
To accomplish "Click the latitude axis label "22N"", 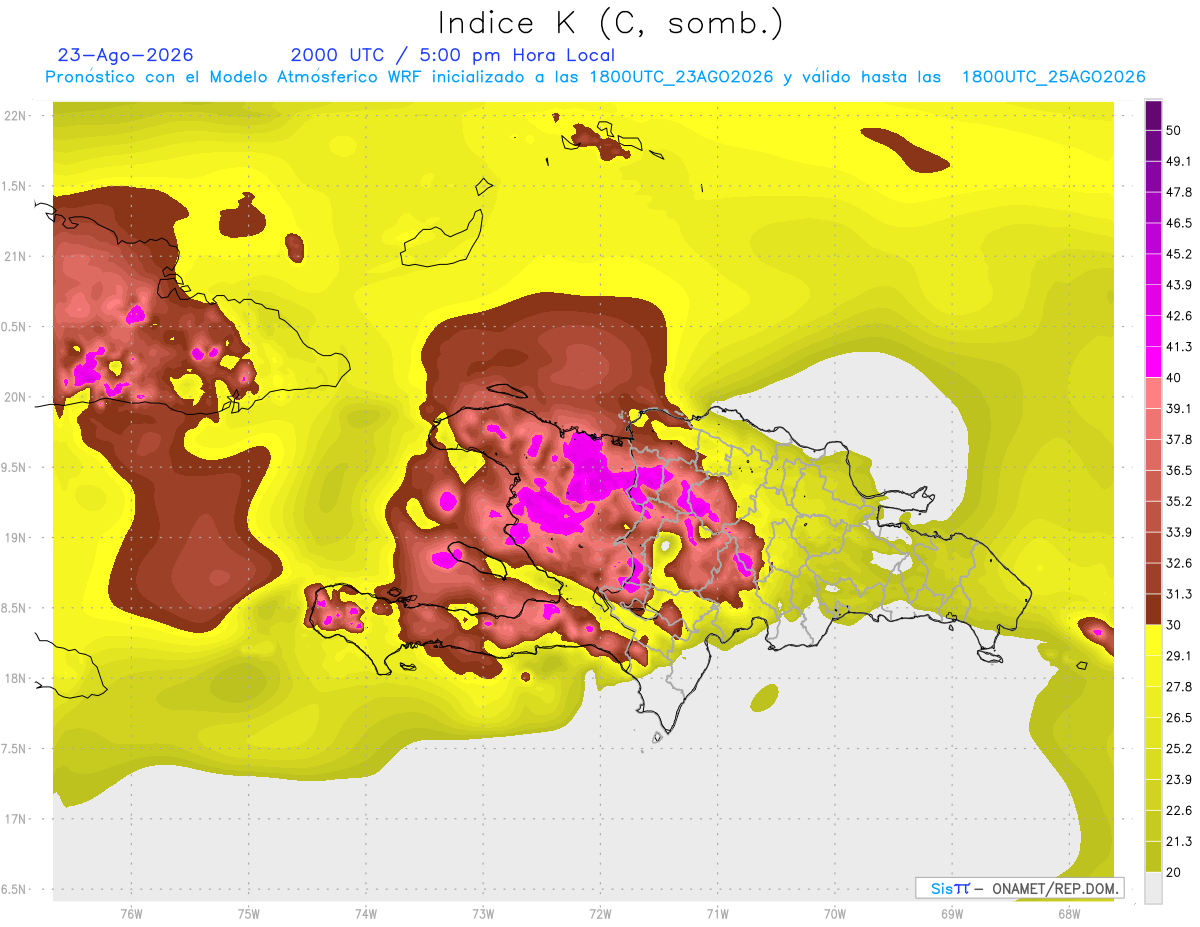I will [x=17, y=116].
